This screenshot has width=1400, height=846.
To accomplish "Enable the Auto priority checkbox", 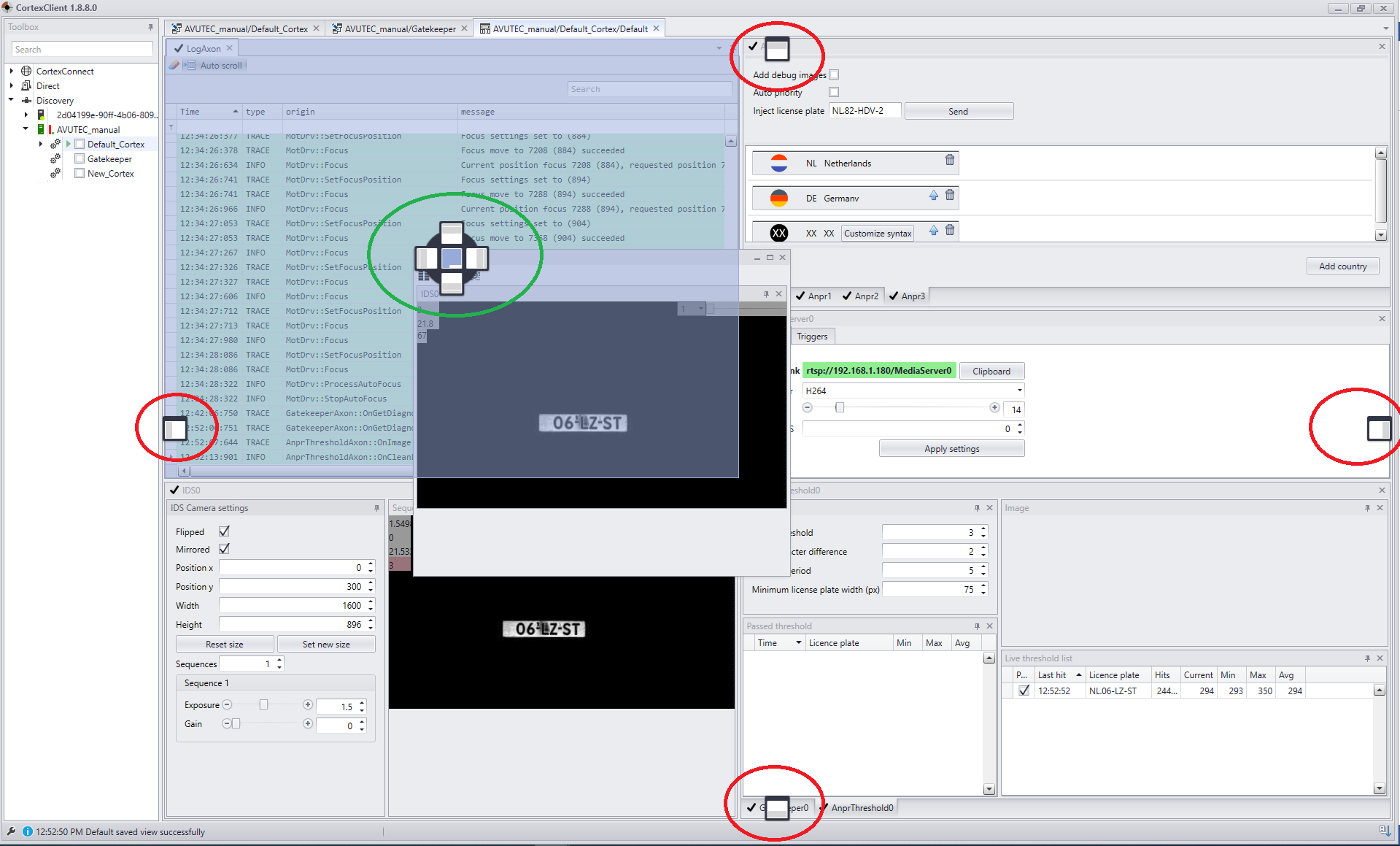I will coord(834,92).
